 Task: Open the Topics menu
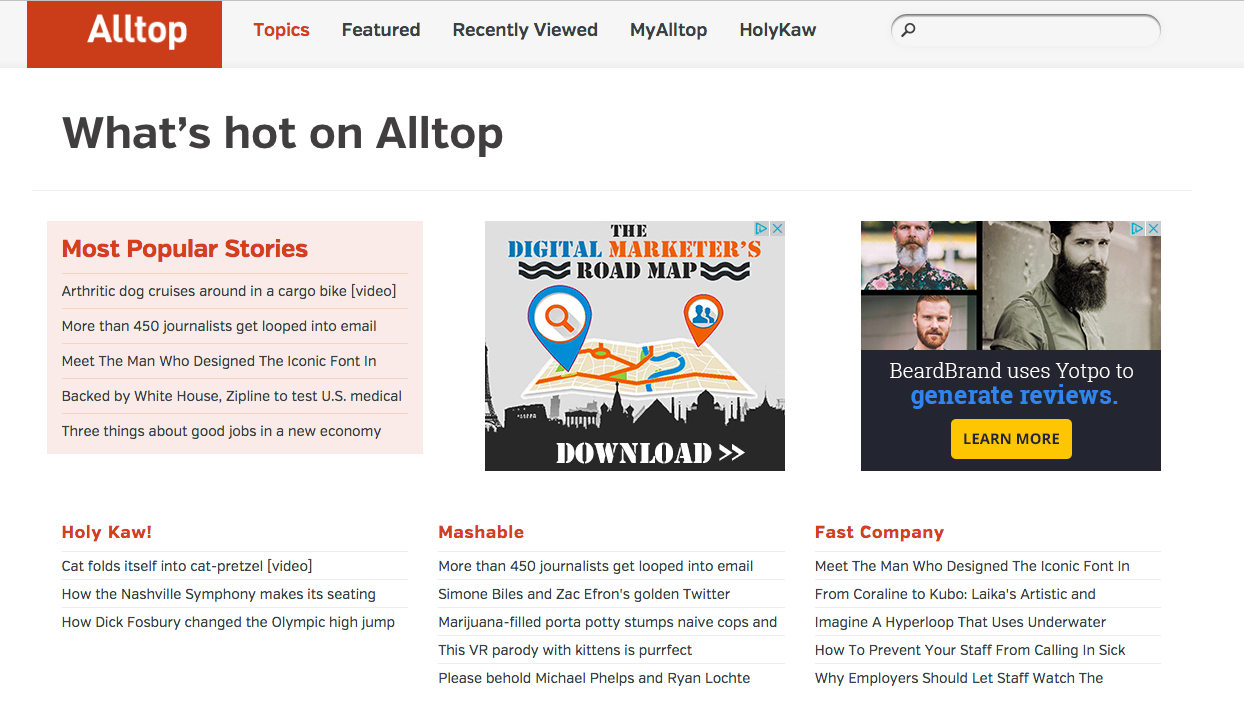[x=281, y=30]
